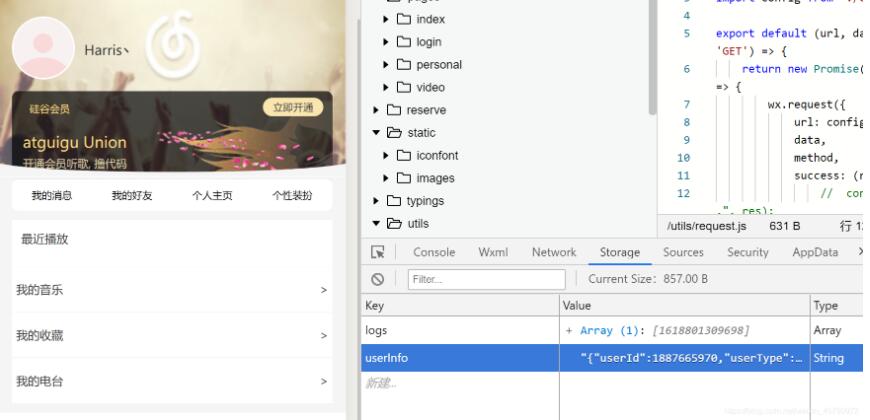Open the Network tab
870x420 pixels.
[553, 253]
